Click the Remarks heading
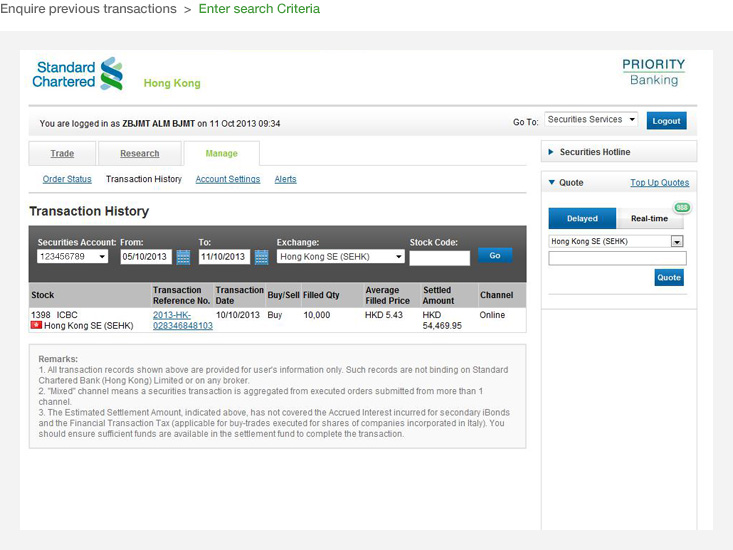The width and height of the screenshot is (733, 550). click(58, 359)
